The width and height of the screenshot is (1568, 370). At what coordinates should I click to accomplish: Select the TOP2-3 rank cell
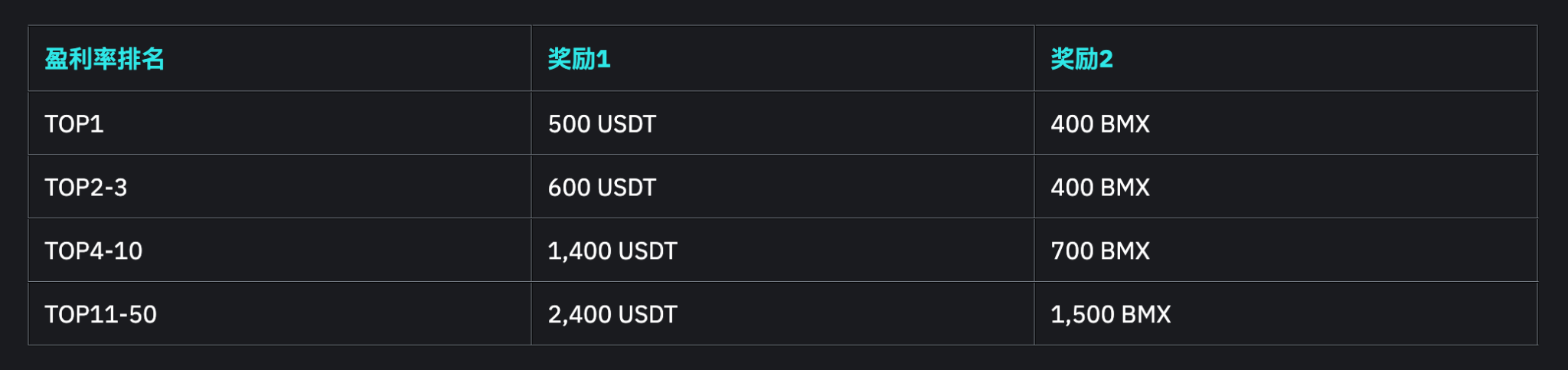point(86,188)
